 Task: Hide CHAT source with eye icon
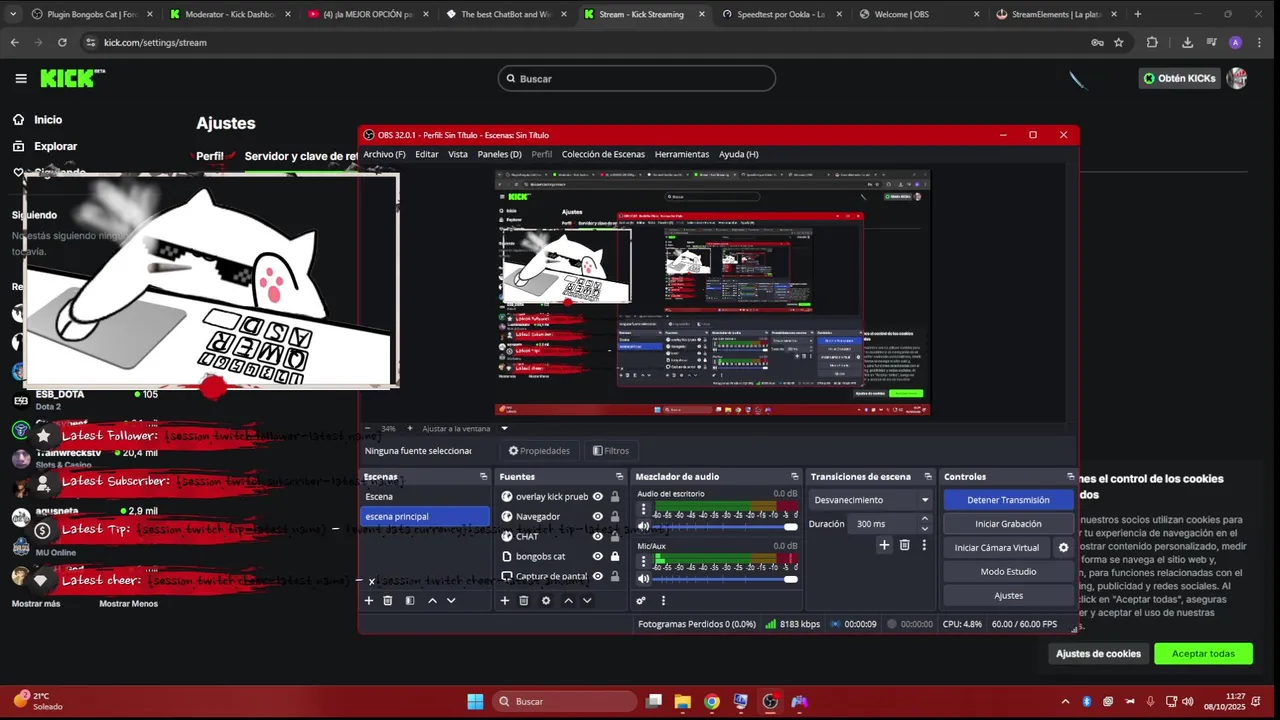598,536
